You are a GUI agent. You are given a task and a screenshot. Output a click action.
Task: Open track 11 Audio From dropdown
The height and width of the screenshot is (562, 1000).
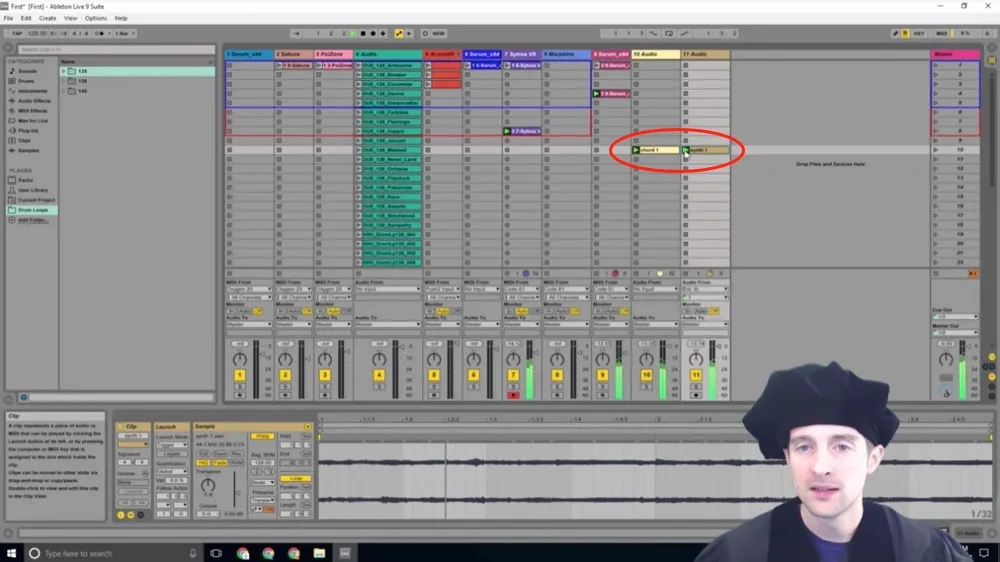(705, 290)
